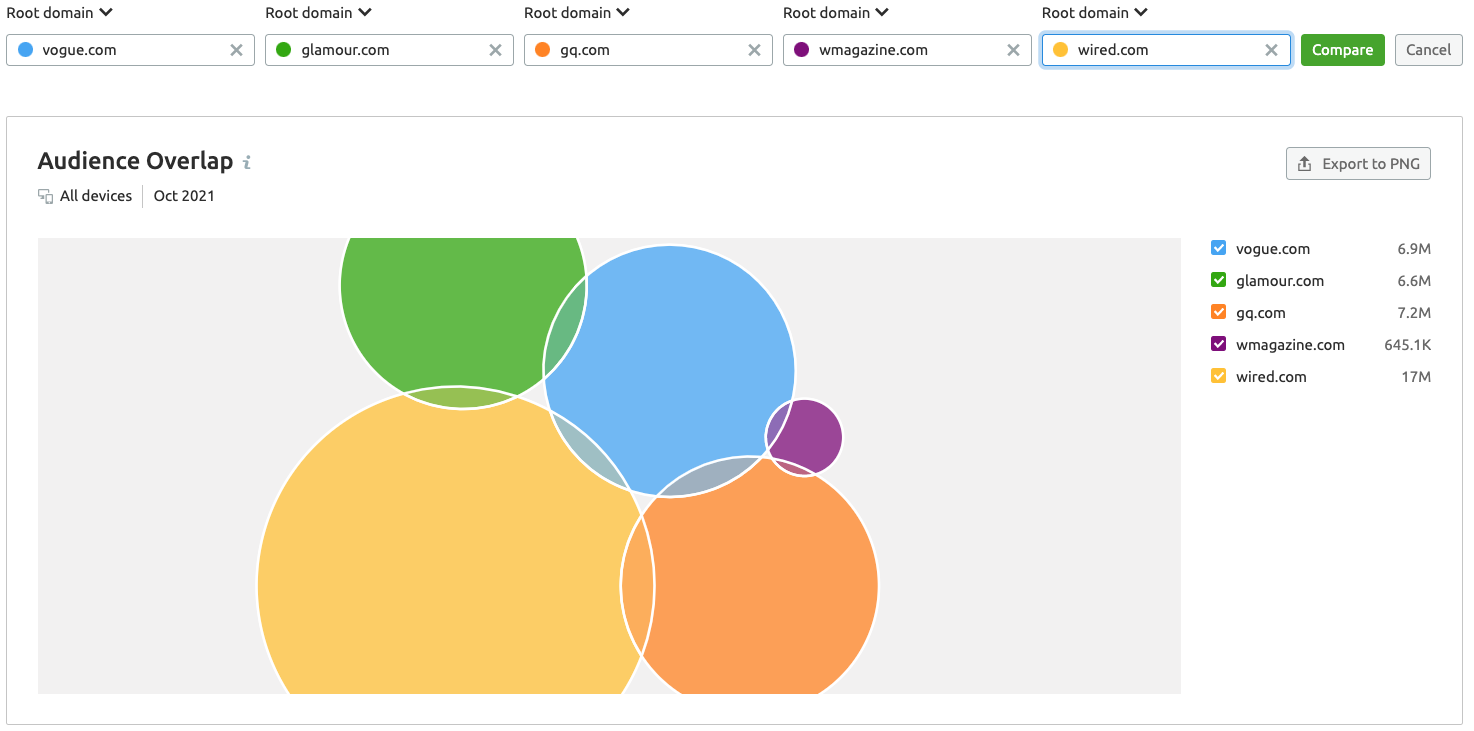This screenshot has width=1474, height=731.
Task: Uncheck vogue.com in the legend
Action: [1218, 248]
